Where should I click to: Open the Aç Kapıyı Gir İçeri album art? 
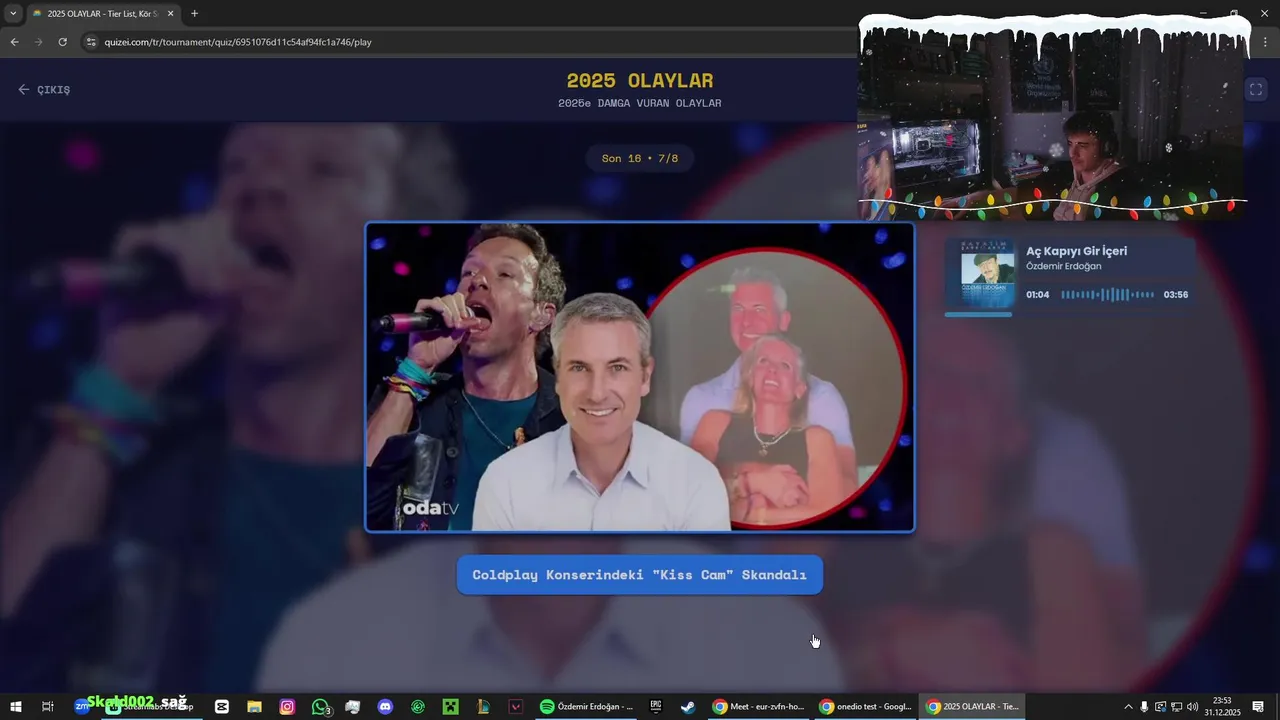tap(987, 274)
